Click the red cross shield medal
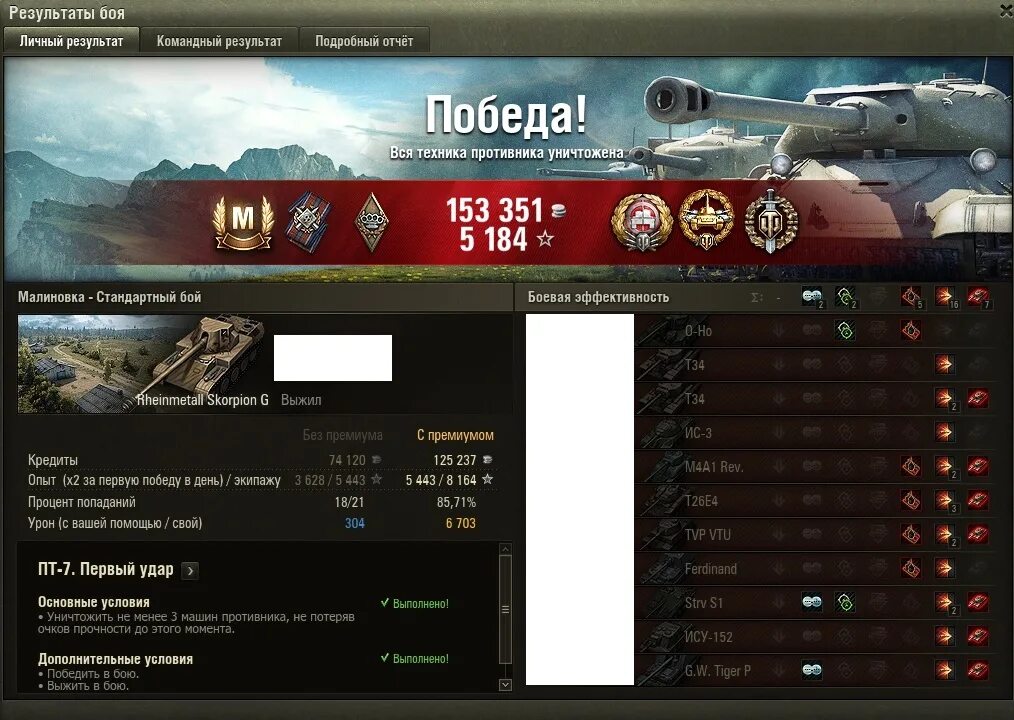This screenshot has width=1014, height=720. [x=642, y=222]
